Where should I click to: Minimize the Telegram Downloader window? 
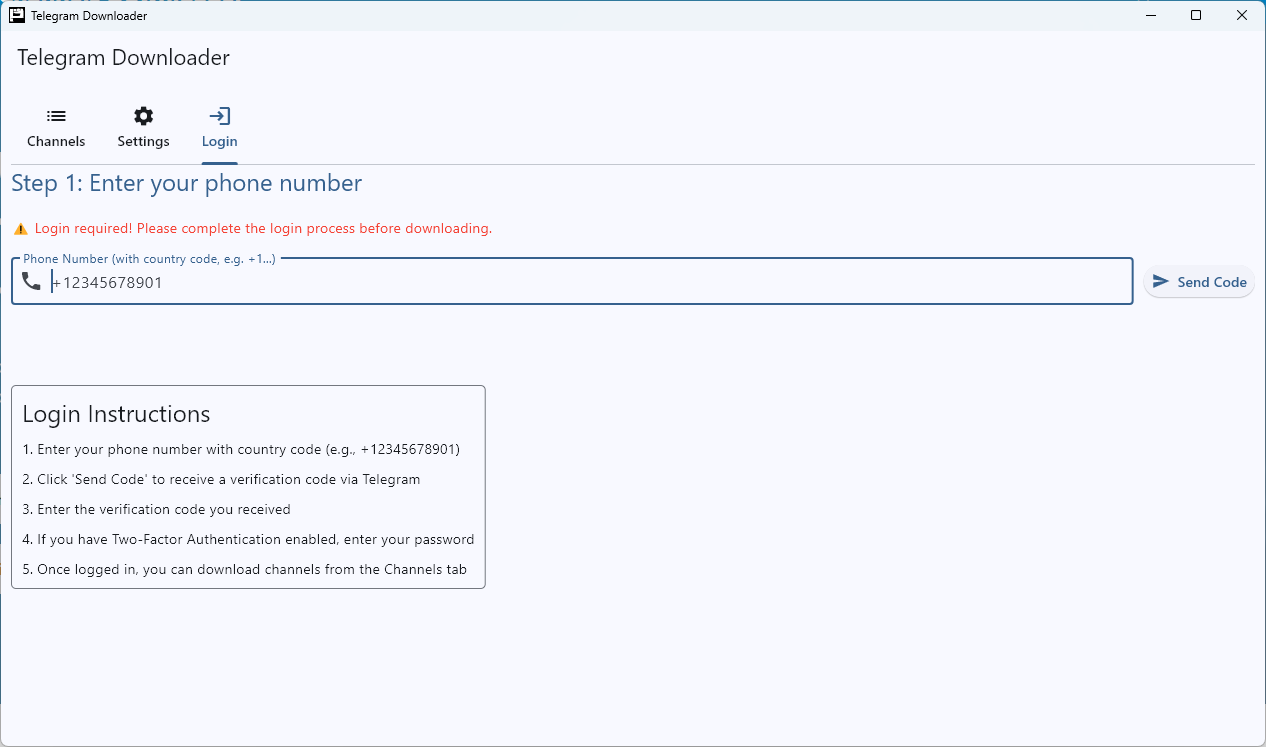[1150, 15]
